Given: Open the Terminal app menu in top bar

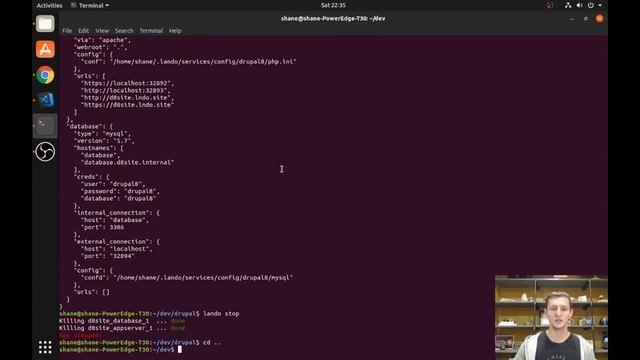Looking at the screenshot, I should click(90, 5).
